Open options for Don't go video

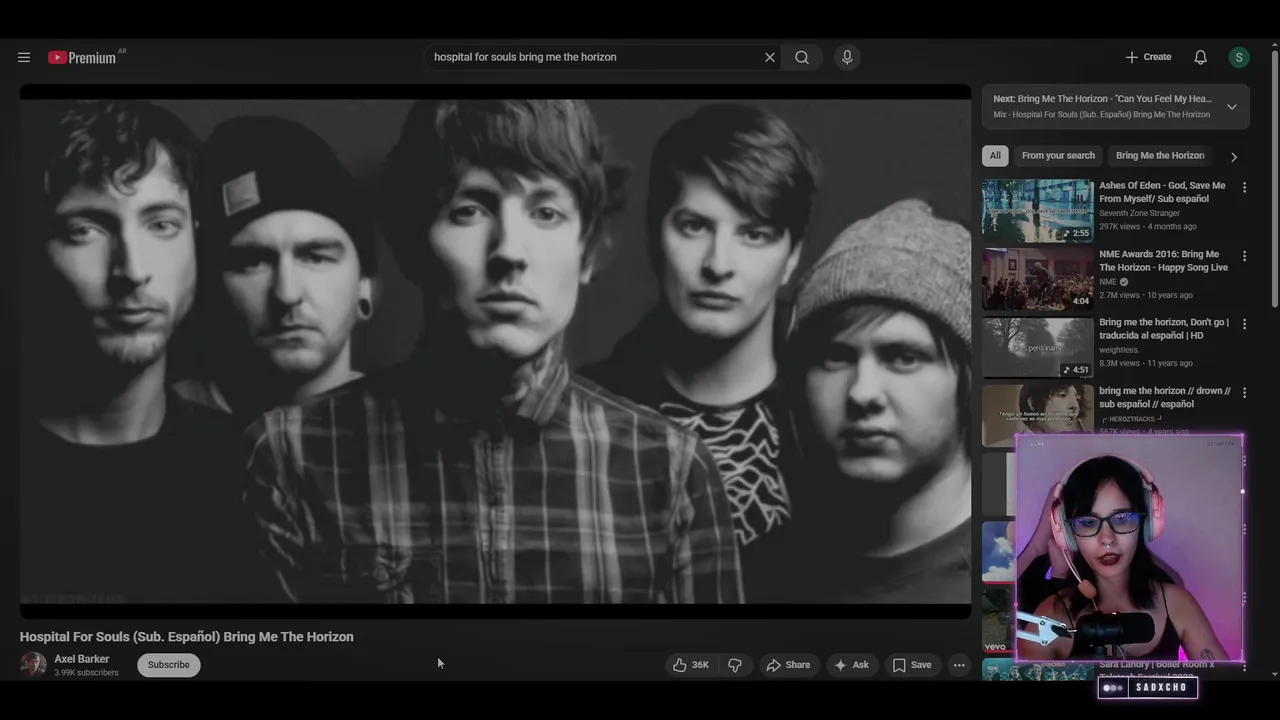click(1244, 324)
